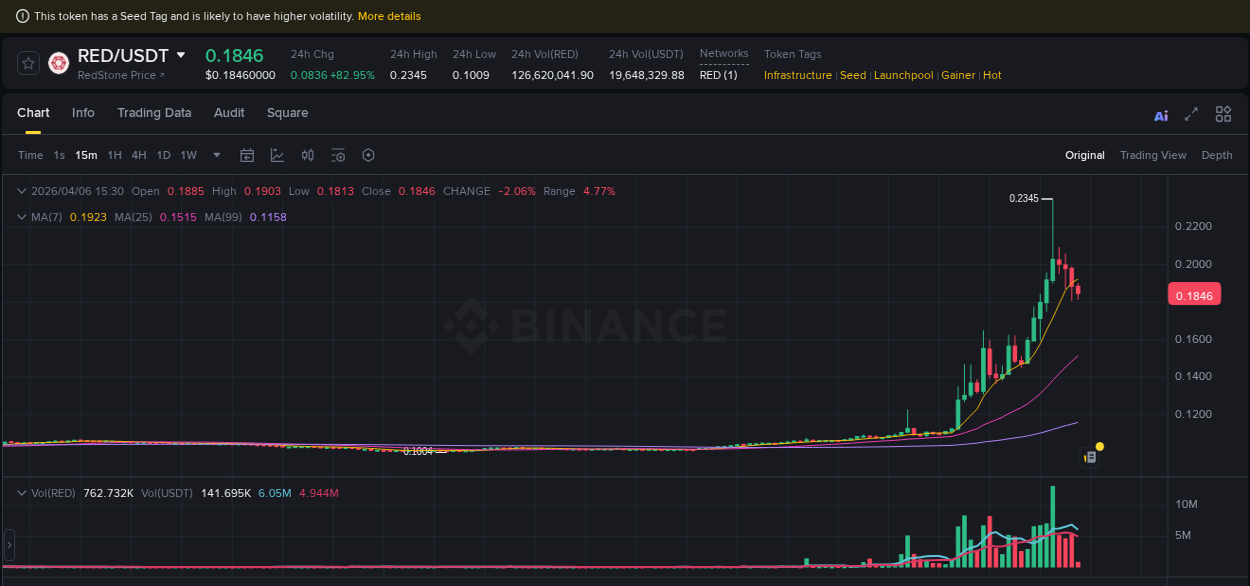Screen dimensions: 1250x586
Task: Expand the left side panel arrow
Action: point(9,545)
